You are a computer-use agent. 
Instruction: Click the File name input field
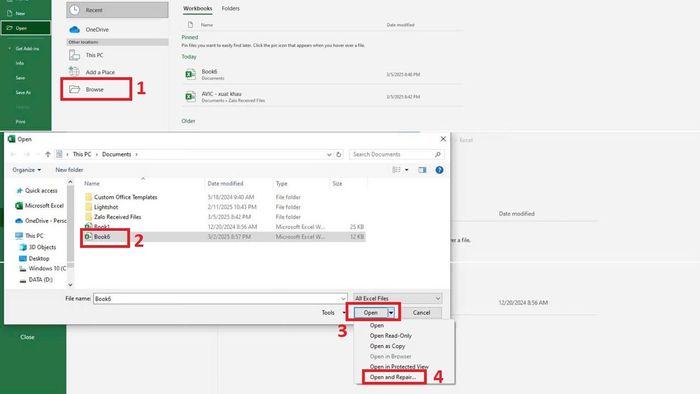pos(217,299)
